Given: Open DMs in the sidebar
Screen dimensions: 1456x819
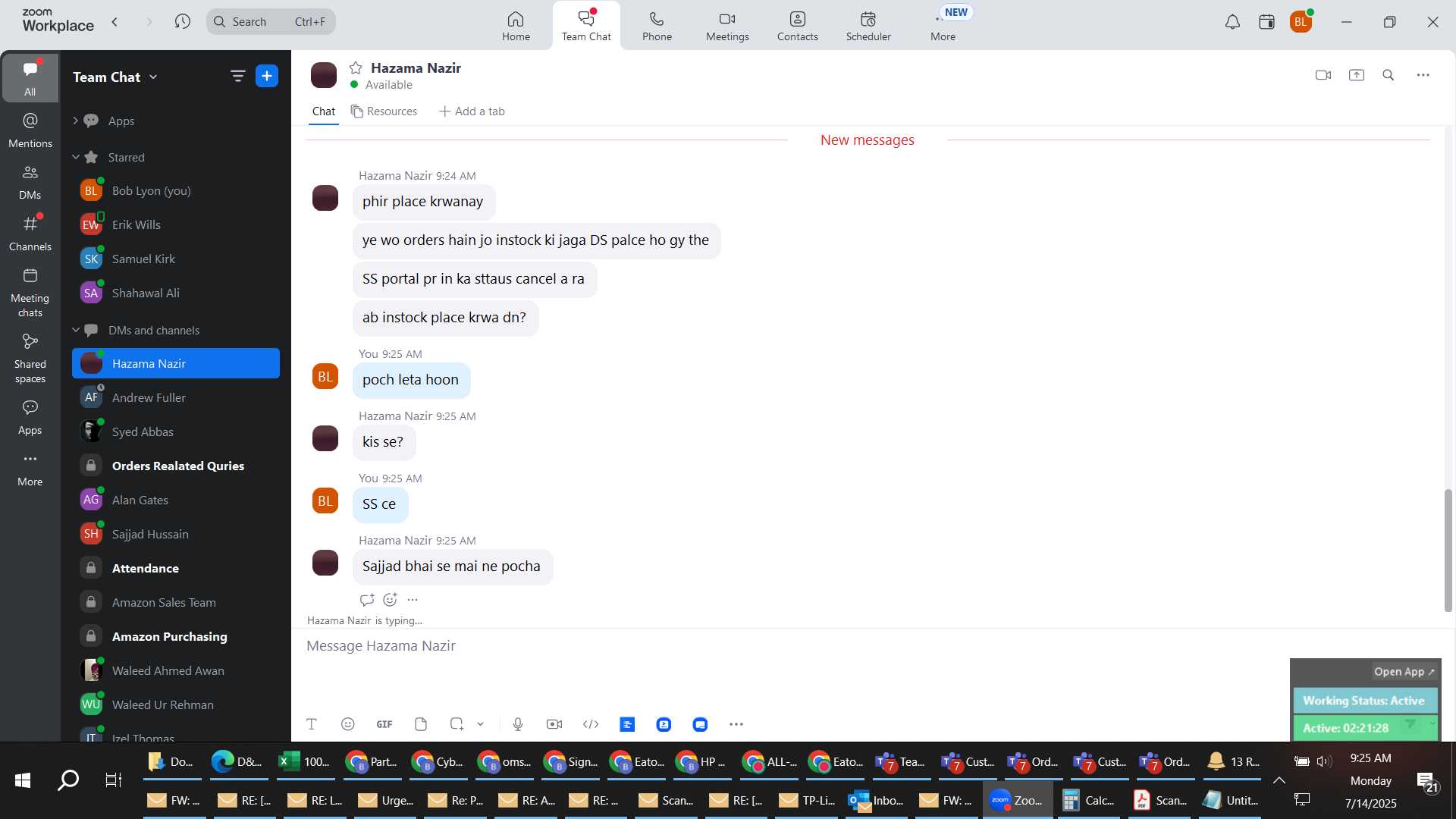Looking at the screenshot, I should click(x=30, y=182).
